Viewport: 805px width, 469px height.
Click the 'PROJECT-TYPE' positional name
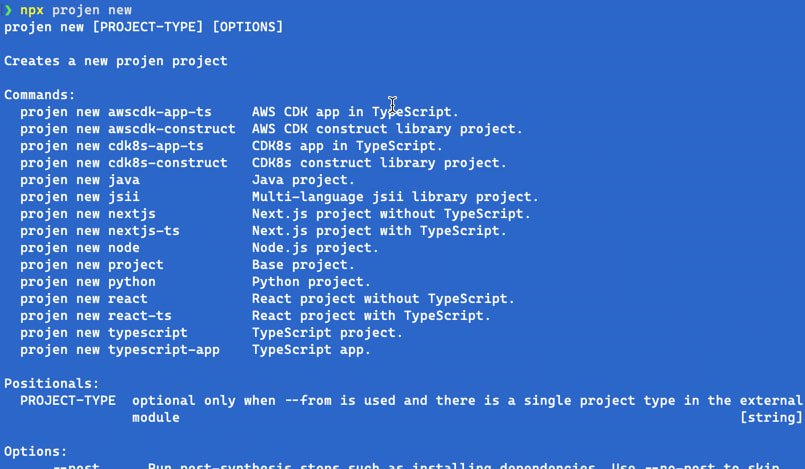[x=68, y=401]
